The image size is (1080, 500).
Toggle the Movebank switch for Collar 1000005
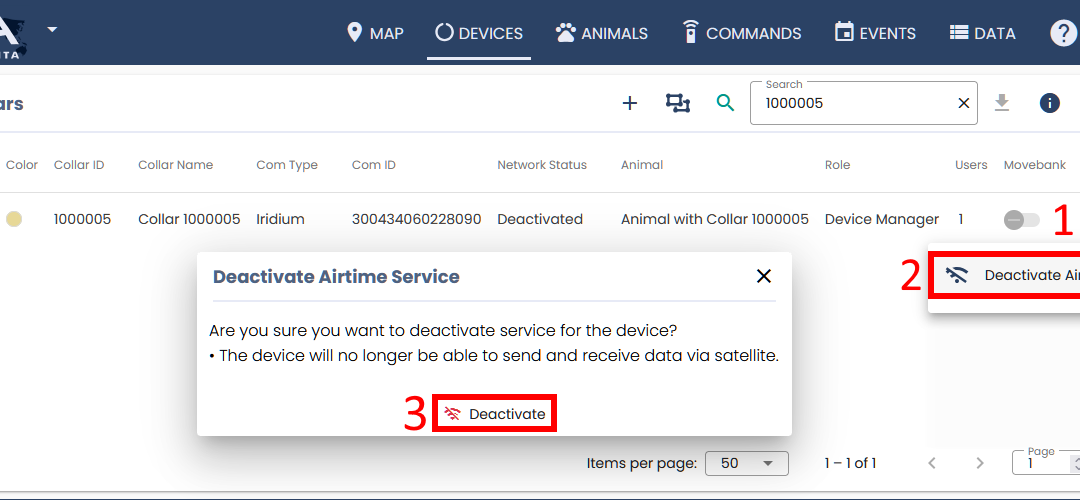1021,220
